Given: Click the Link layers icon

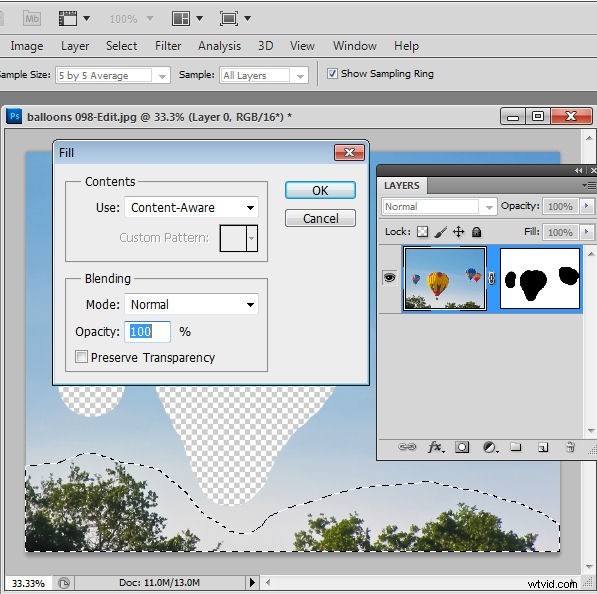Looking at the screenshot, I should 407,447.
